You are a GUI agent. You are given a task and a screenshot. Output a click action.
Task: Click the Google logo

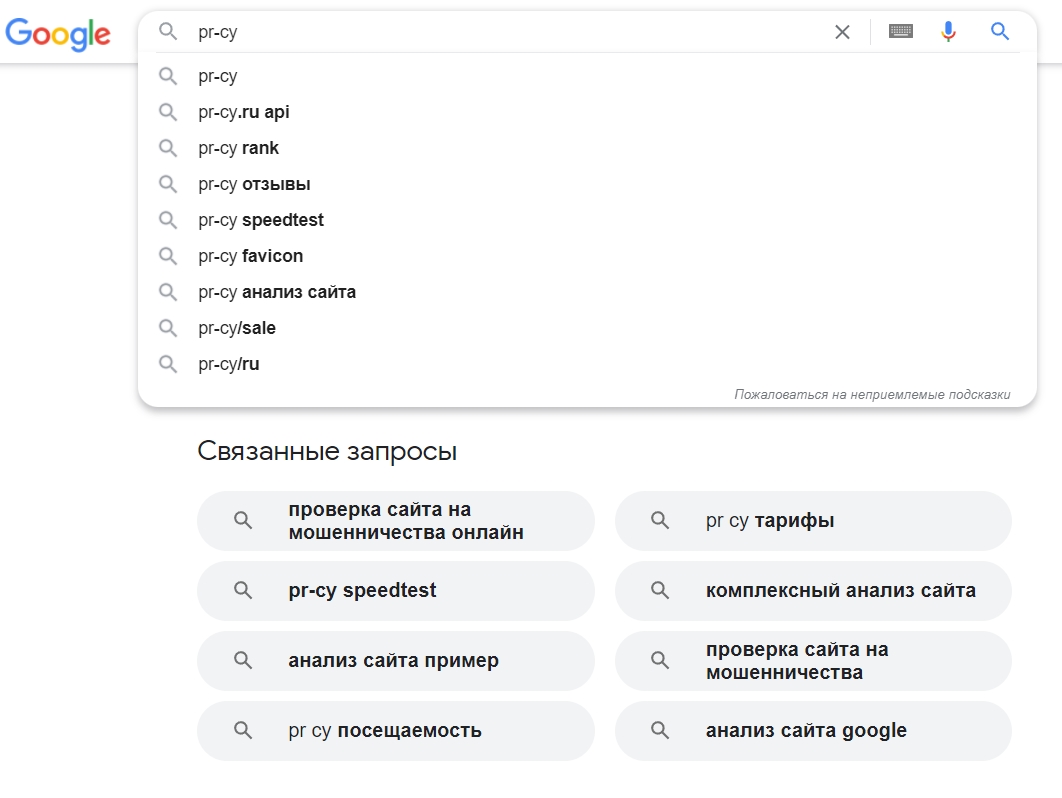[58, 34]
